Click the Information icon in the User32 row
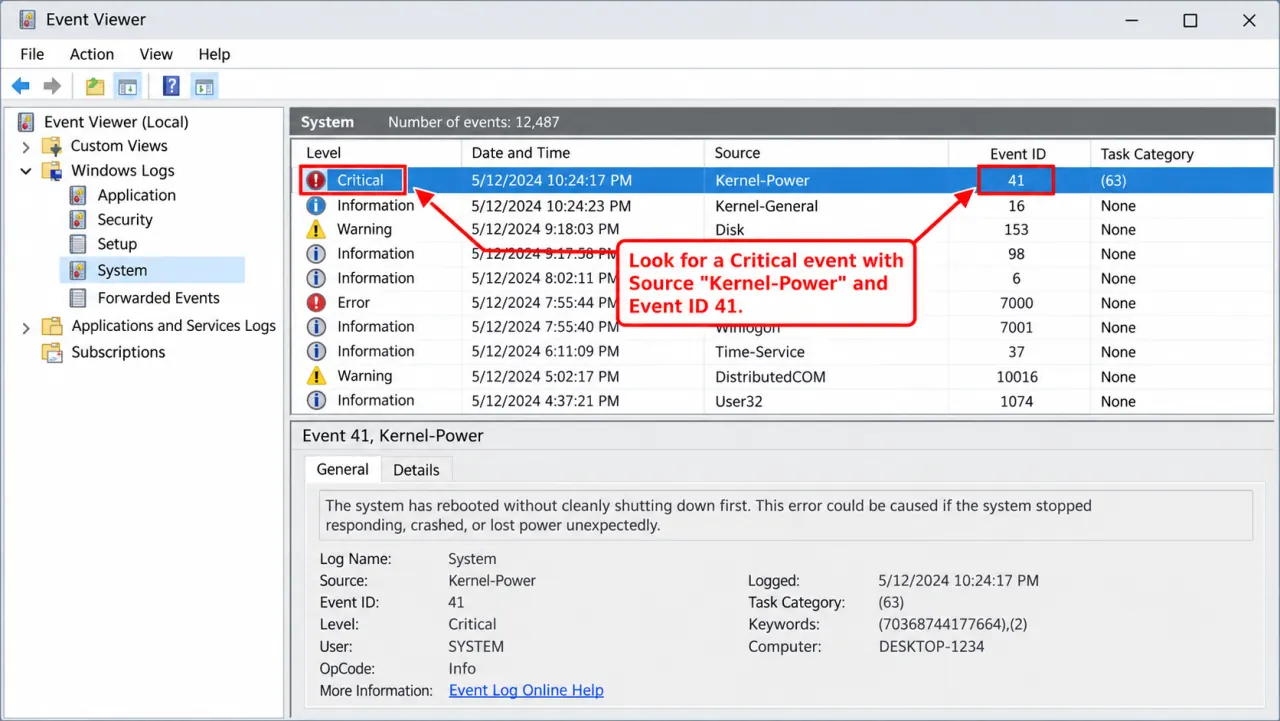 pos(316,401)
